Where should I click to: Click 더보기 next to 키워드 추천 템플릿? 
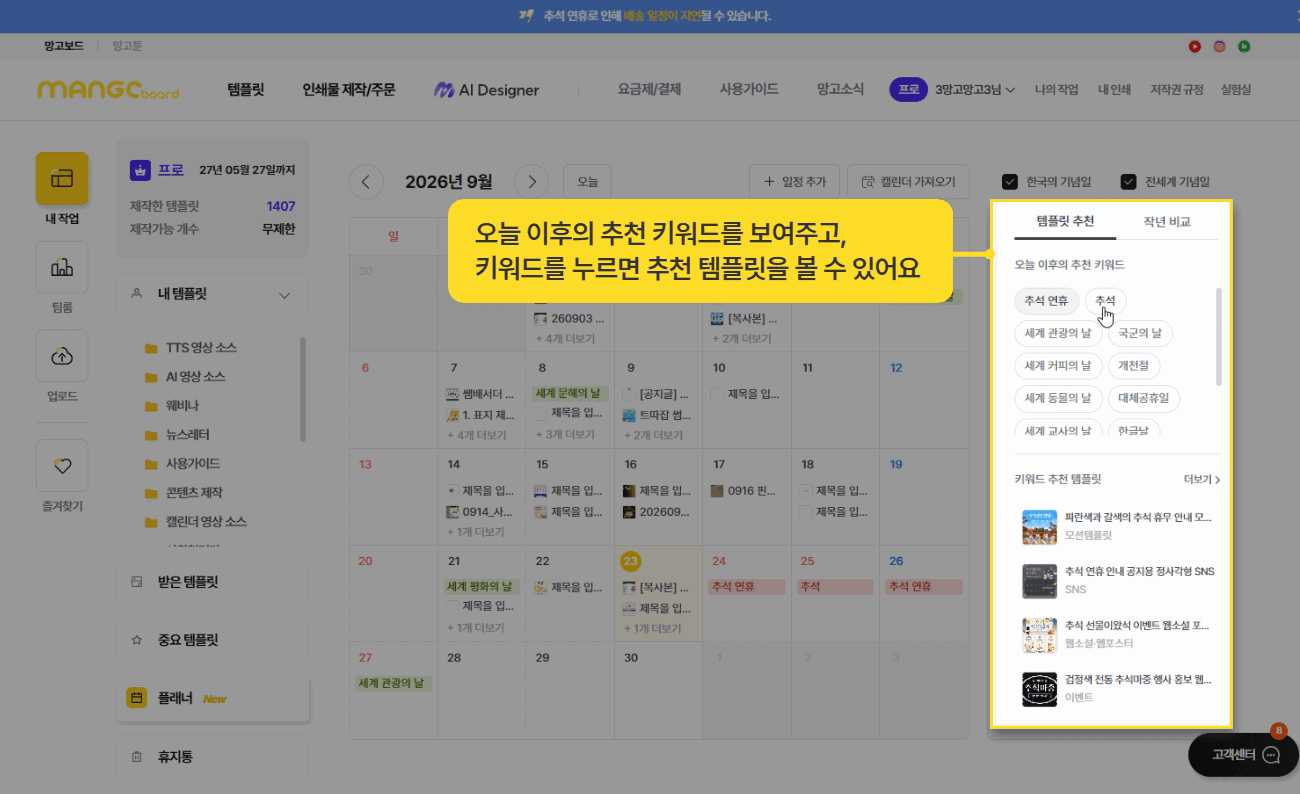[x=1201, y=480]
